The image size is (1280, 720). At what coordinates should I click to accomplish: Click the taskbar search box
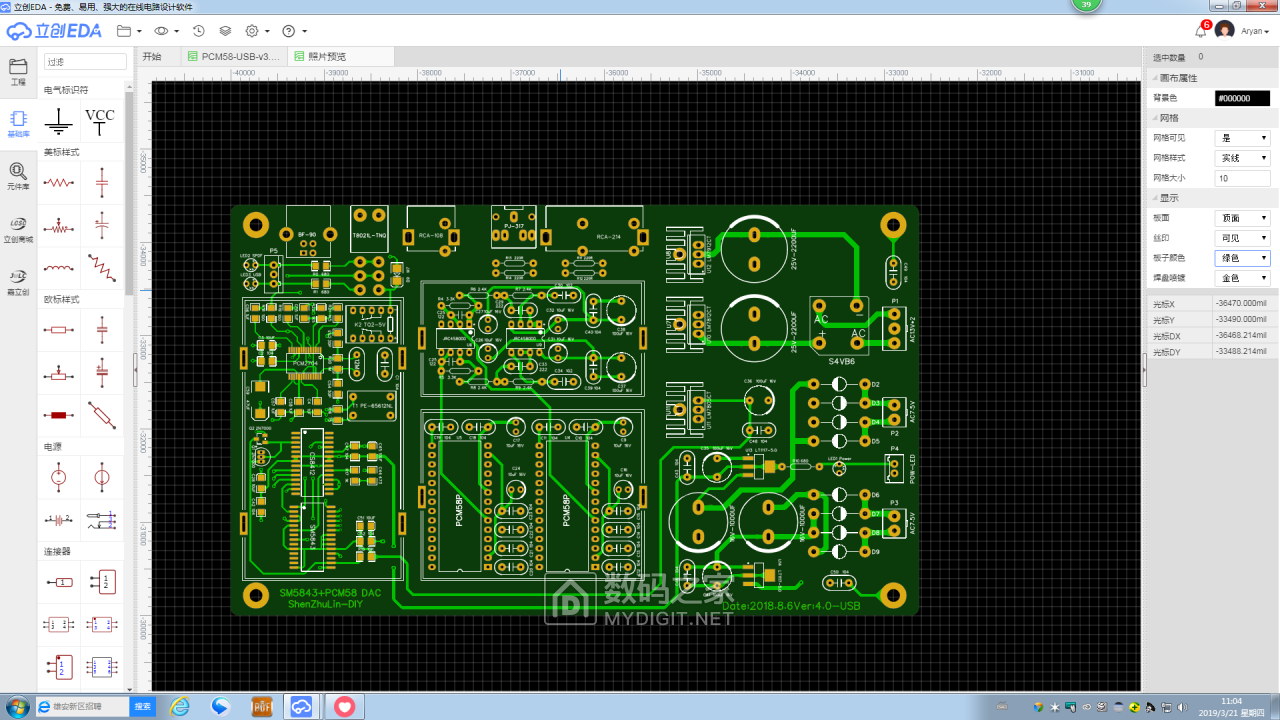pos(84,706)
